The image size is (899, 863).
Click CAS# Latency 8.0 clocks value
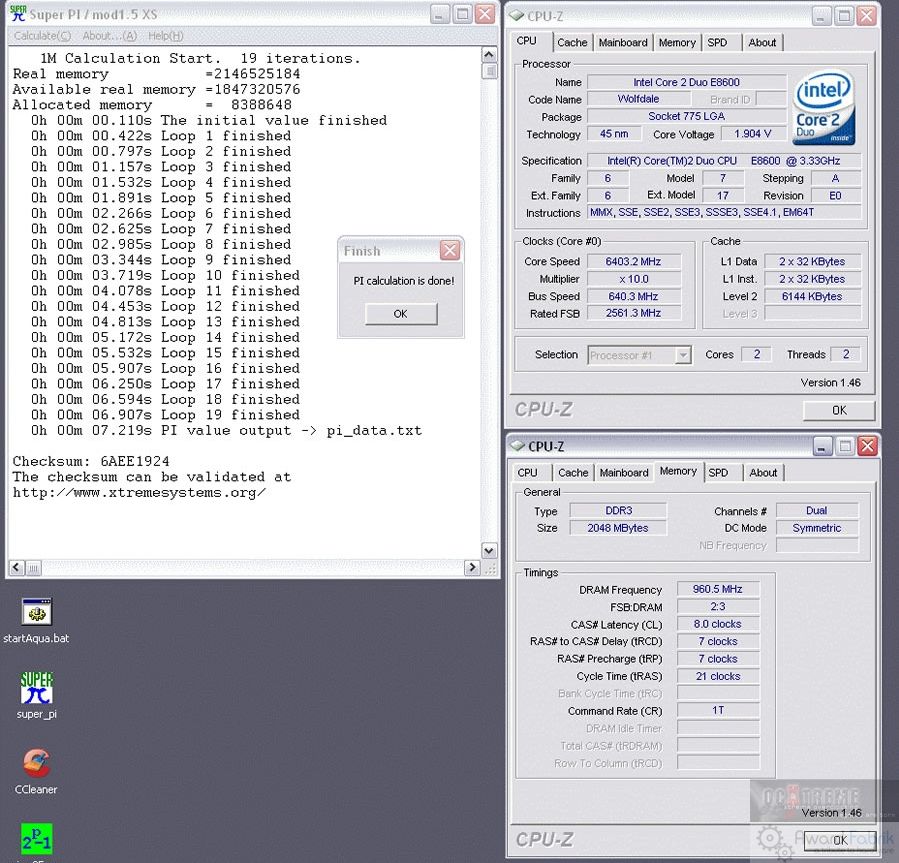pos(718,624)
